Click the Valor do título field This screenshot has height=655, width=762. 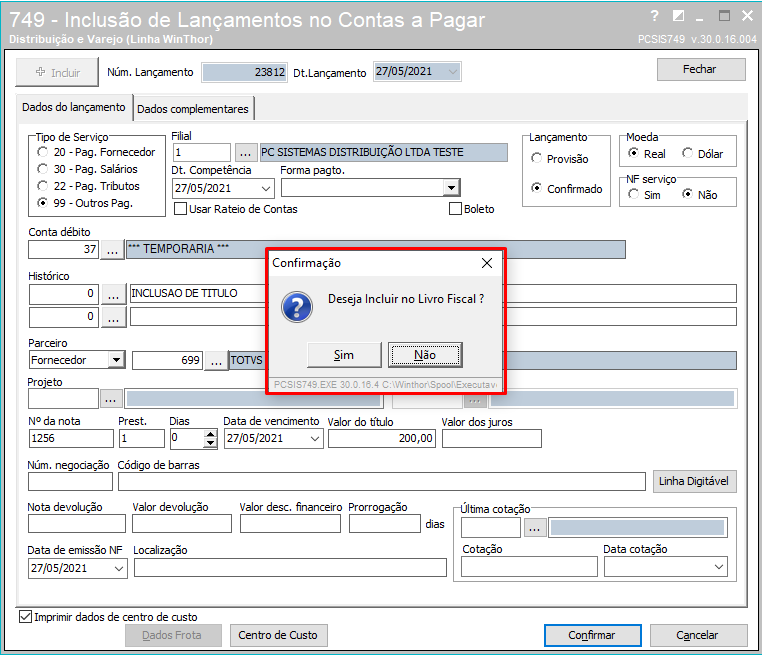pos(382,439)
